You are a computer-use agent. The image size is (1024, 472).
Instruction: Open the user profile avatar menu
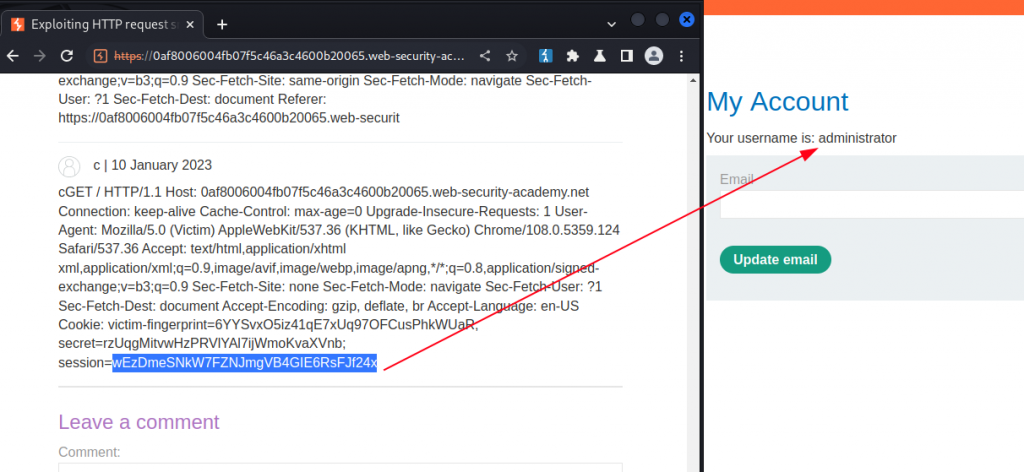point(654,56)
